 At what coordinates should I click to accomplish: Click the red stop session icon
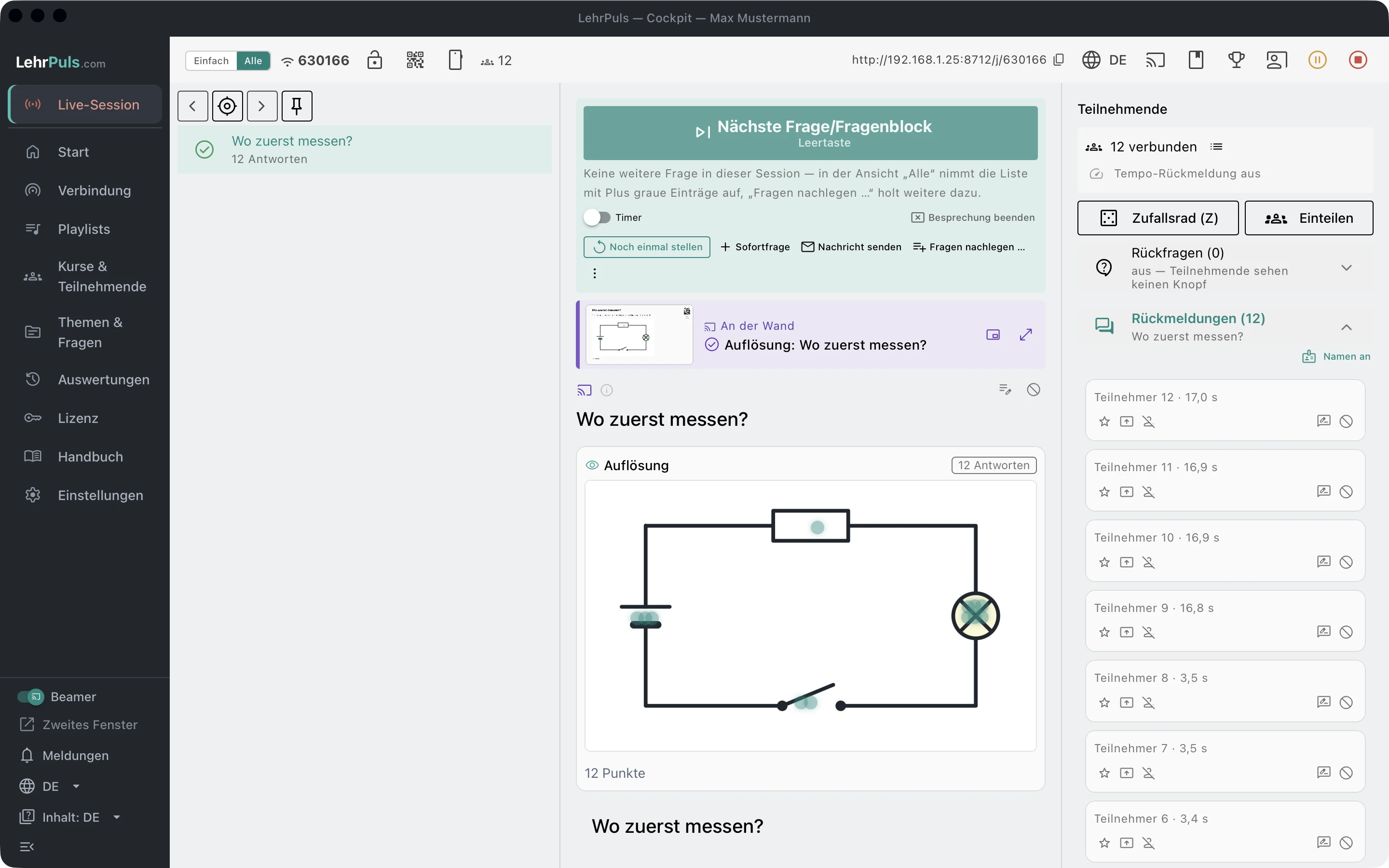click(x=1358, y=60)
